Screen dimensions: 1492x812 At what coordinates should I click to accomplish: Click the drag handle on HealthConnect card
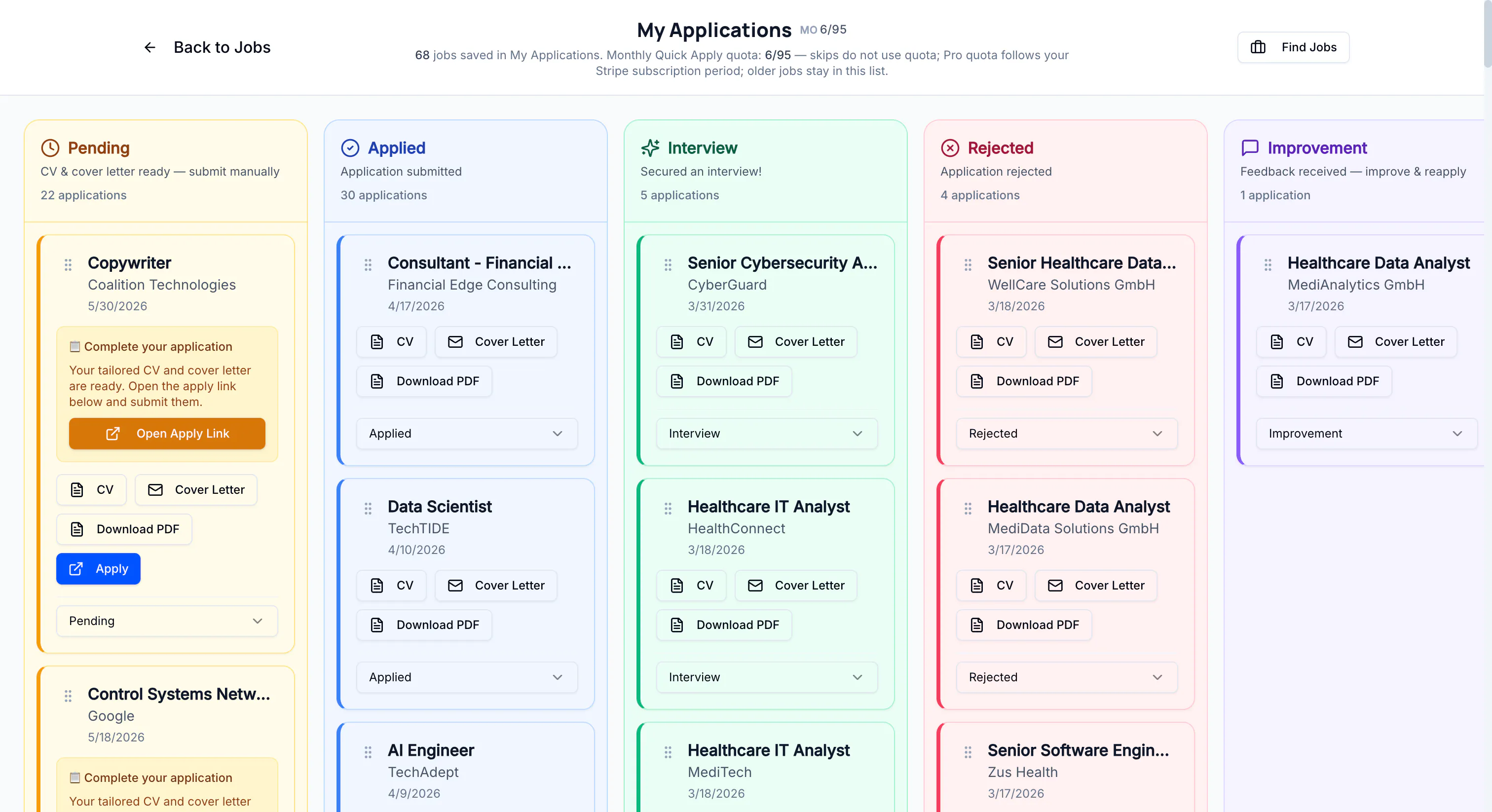669,509
